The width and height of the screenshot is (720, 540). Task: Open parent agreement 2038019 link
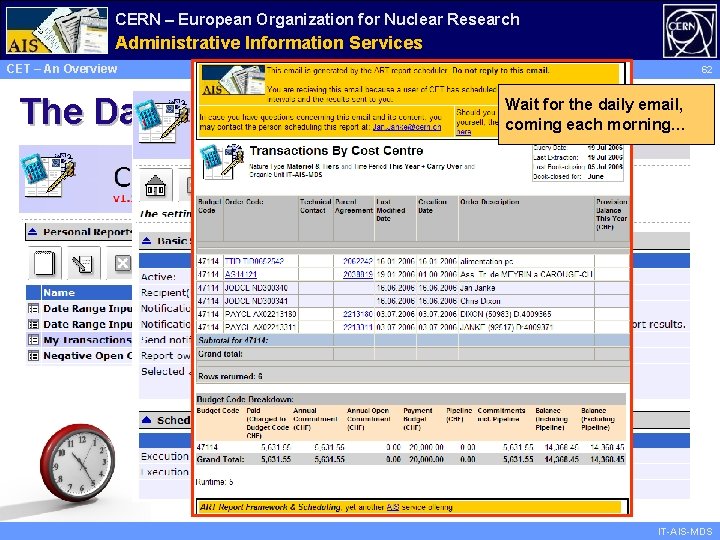tap(358, 274)
